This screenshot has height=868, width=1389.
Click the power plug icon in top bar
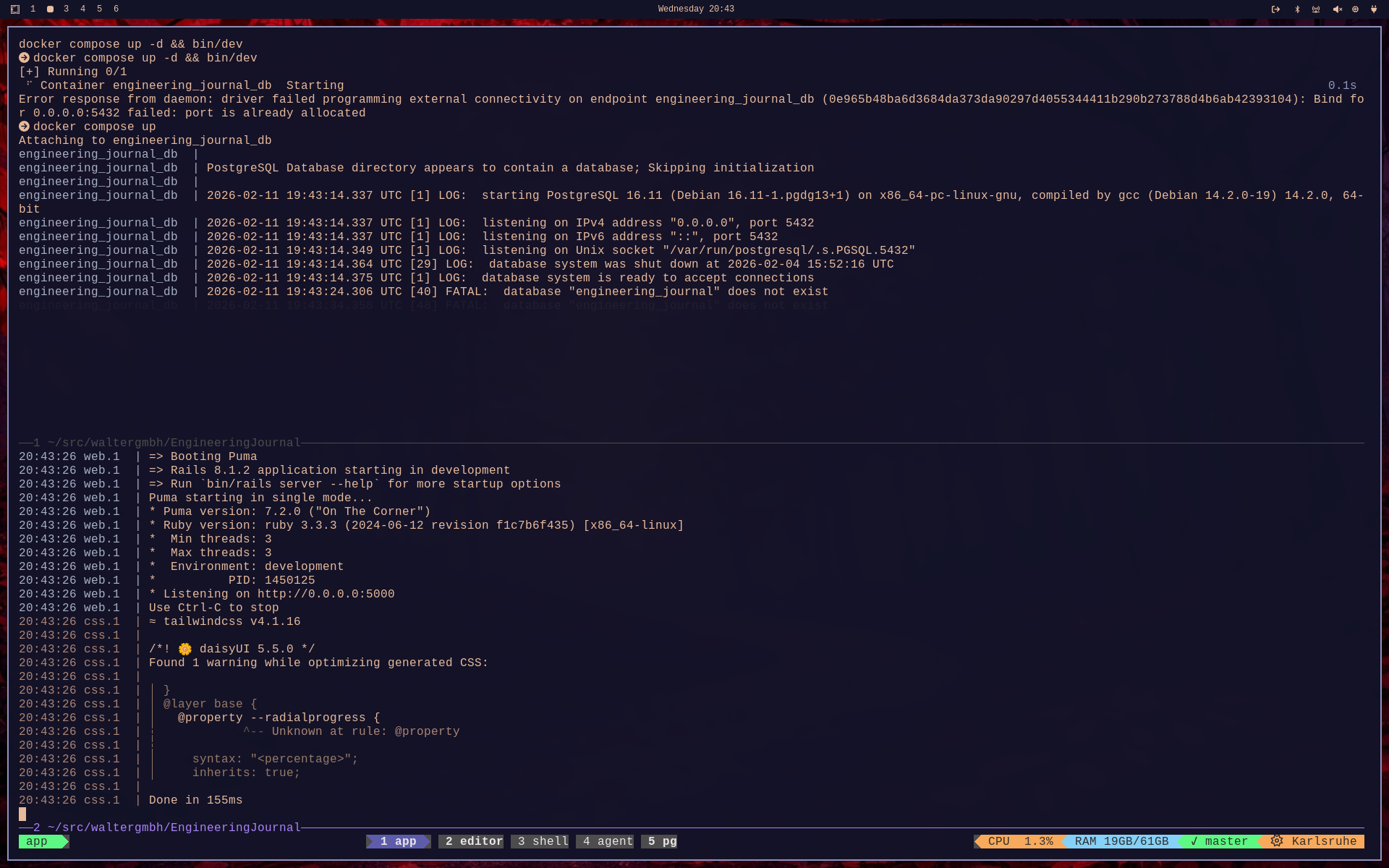pyautogui.click(x=1374, y=9)
